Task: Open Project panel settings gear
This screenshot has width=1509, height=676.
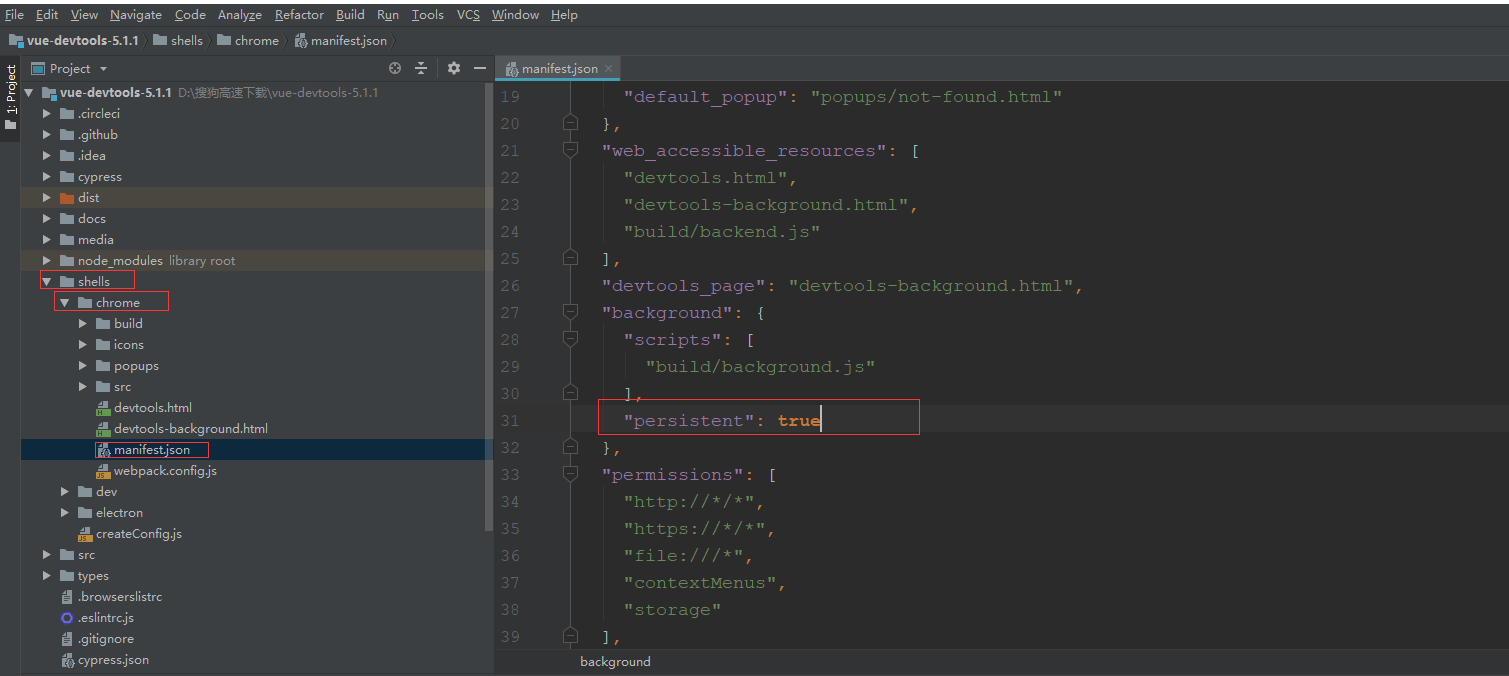Action: pyautogui.click(x=454, y=68)
